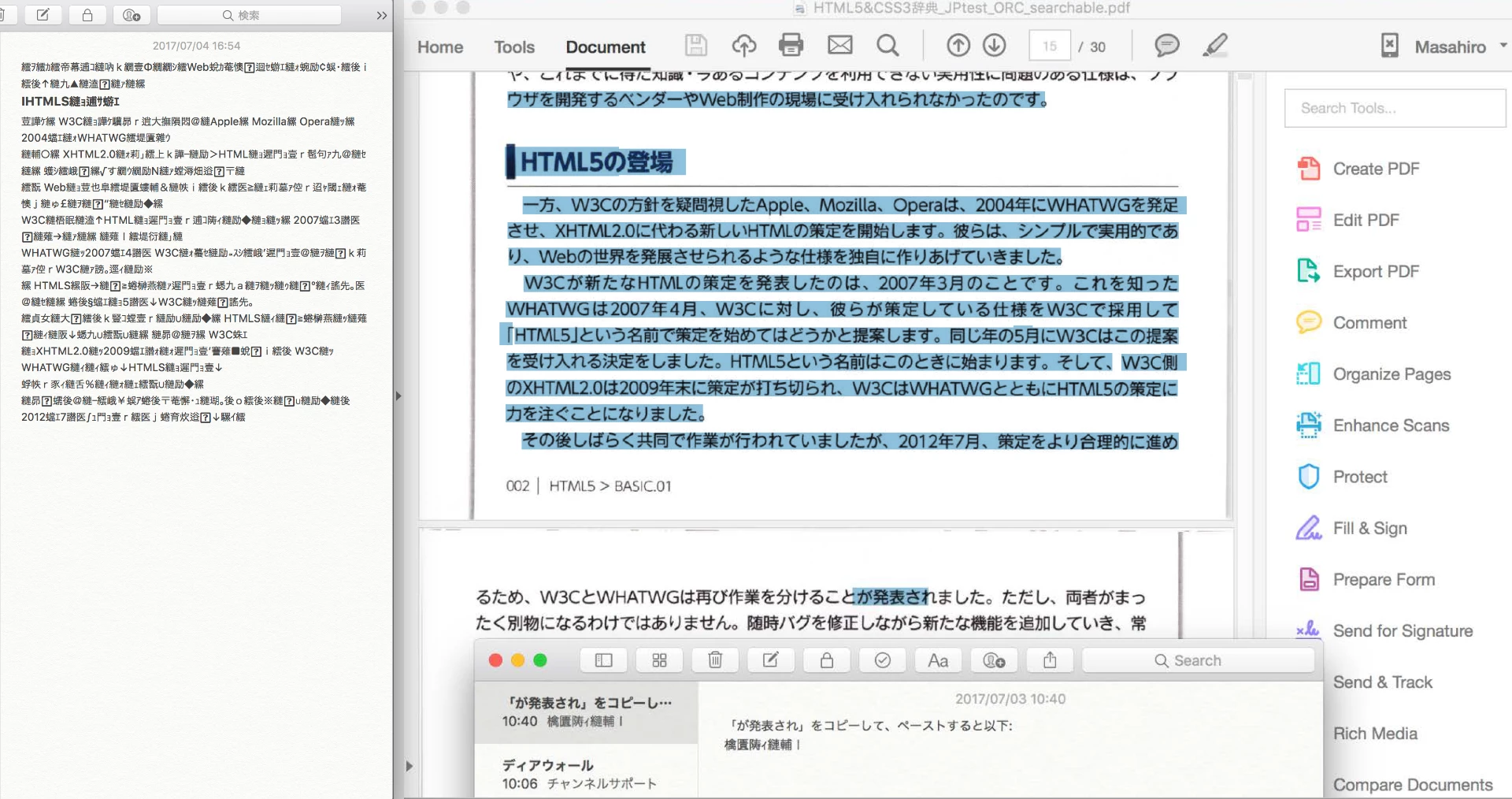Click the page number field showing 15
The height and width of the screenshot is (799, 1512).
tap(1050, 46)
